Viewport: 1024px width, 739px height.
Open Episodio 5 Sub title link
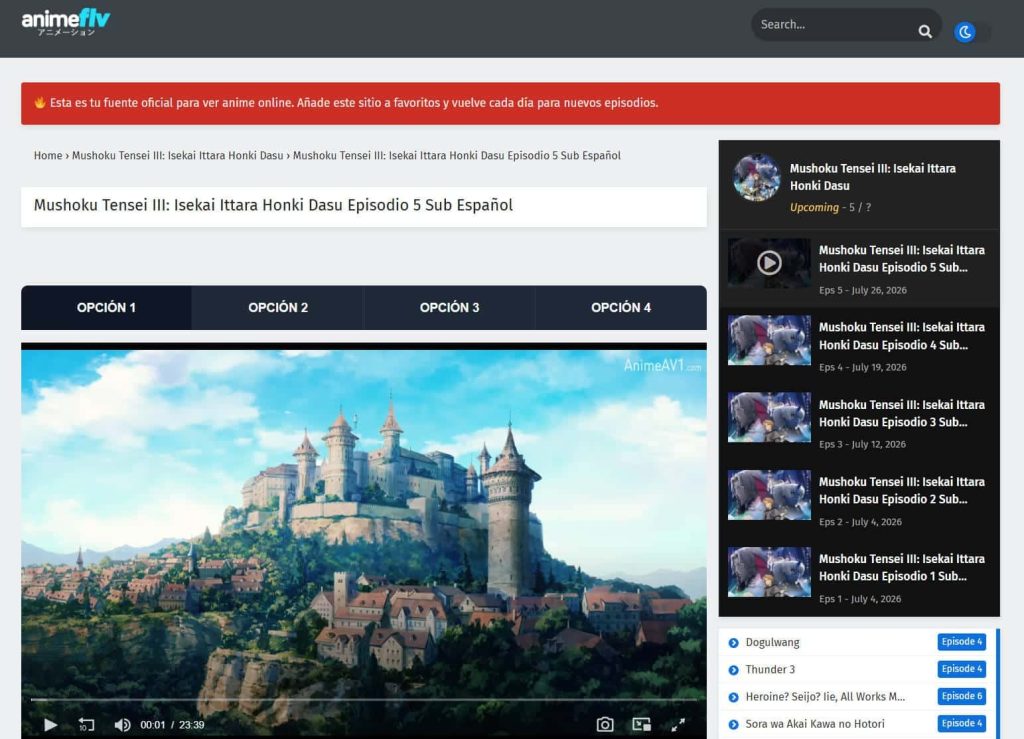901,259
